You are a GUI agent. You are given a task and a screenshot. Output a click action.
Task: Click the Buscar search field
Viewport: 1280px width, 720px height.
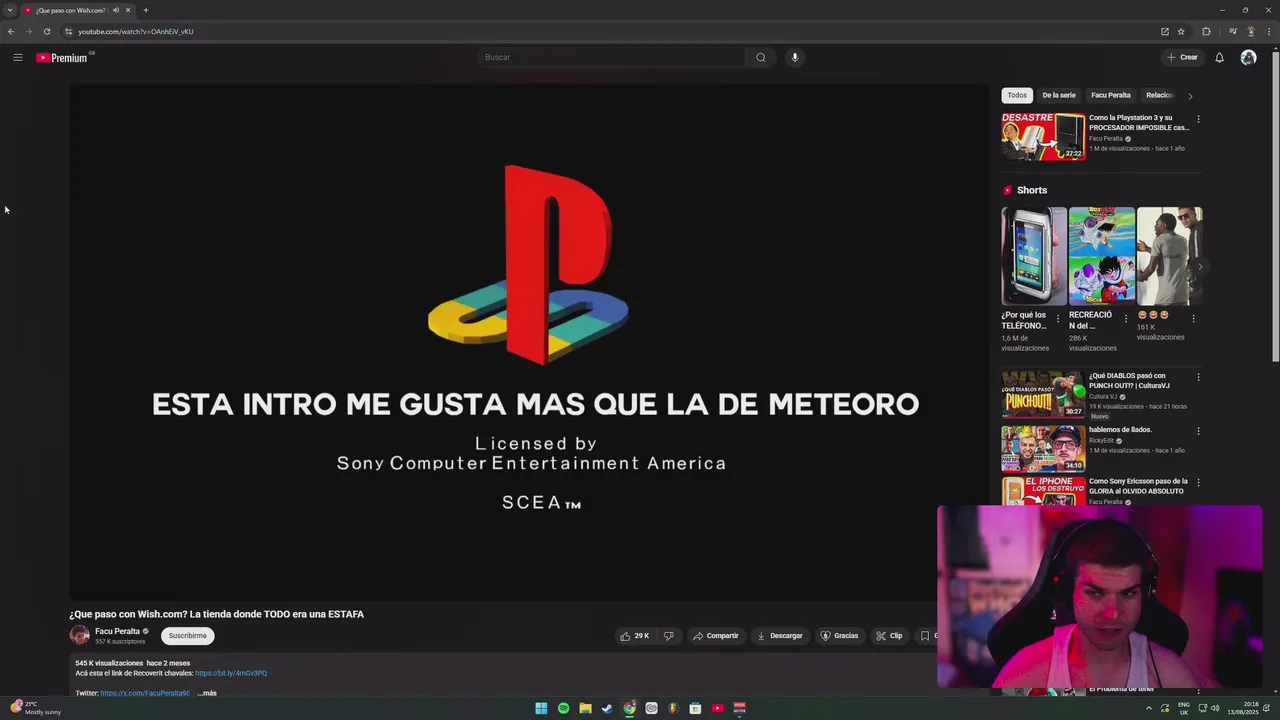tap(611, 57)
